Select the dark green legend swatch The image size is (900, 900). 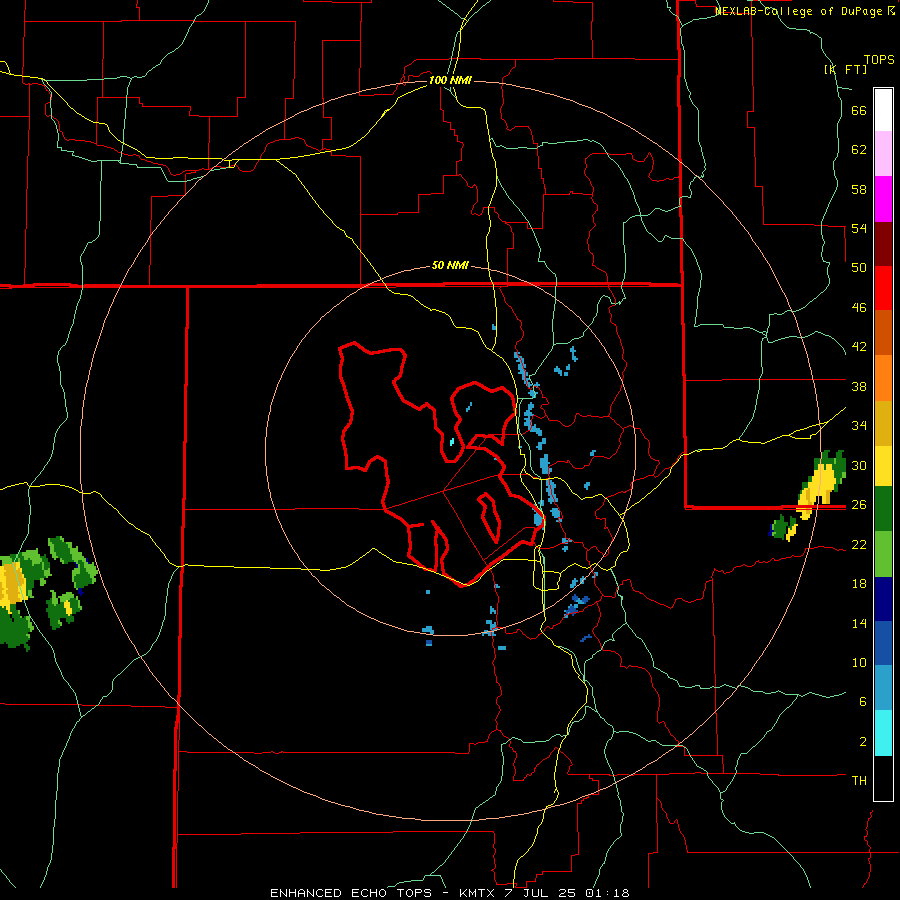click(x=883, y=509)
